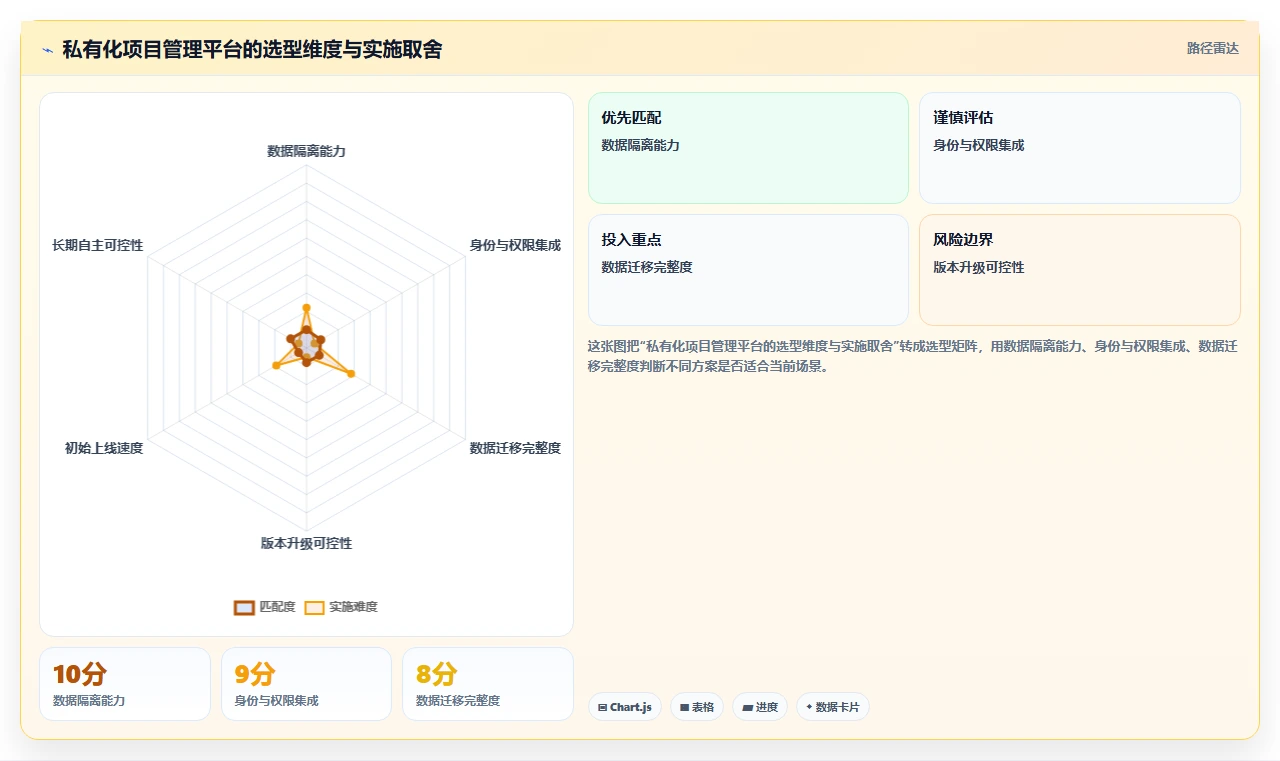Select the 表格 tag
Screen dimensions: 1280x761
697,707
